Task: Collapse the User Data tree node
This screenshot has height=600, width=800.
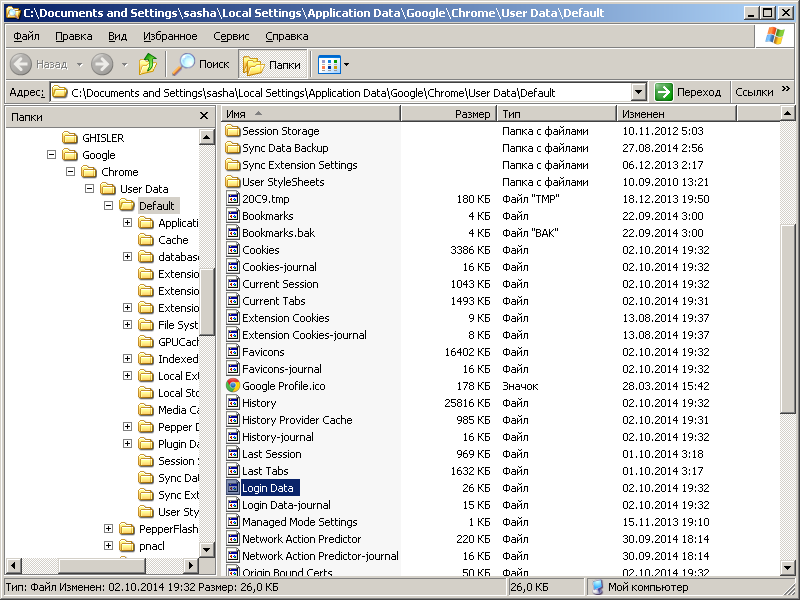Action: [89, 189]
